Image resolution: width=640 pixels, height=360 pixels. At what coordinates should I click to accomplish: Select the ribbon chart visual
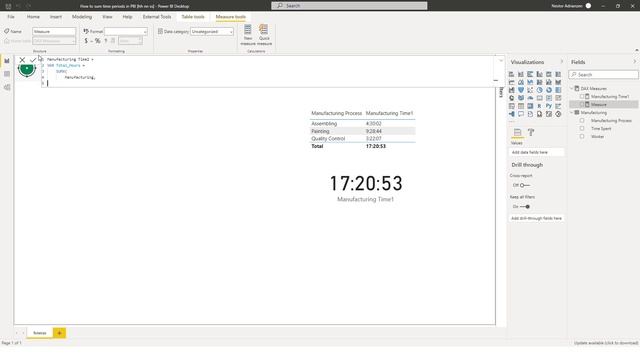click(558, 82)
